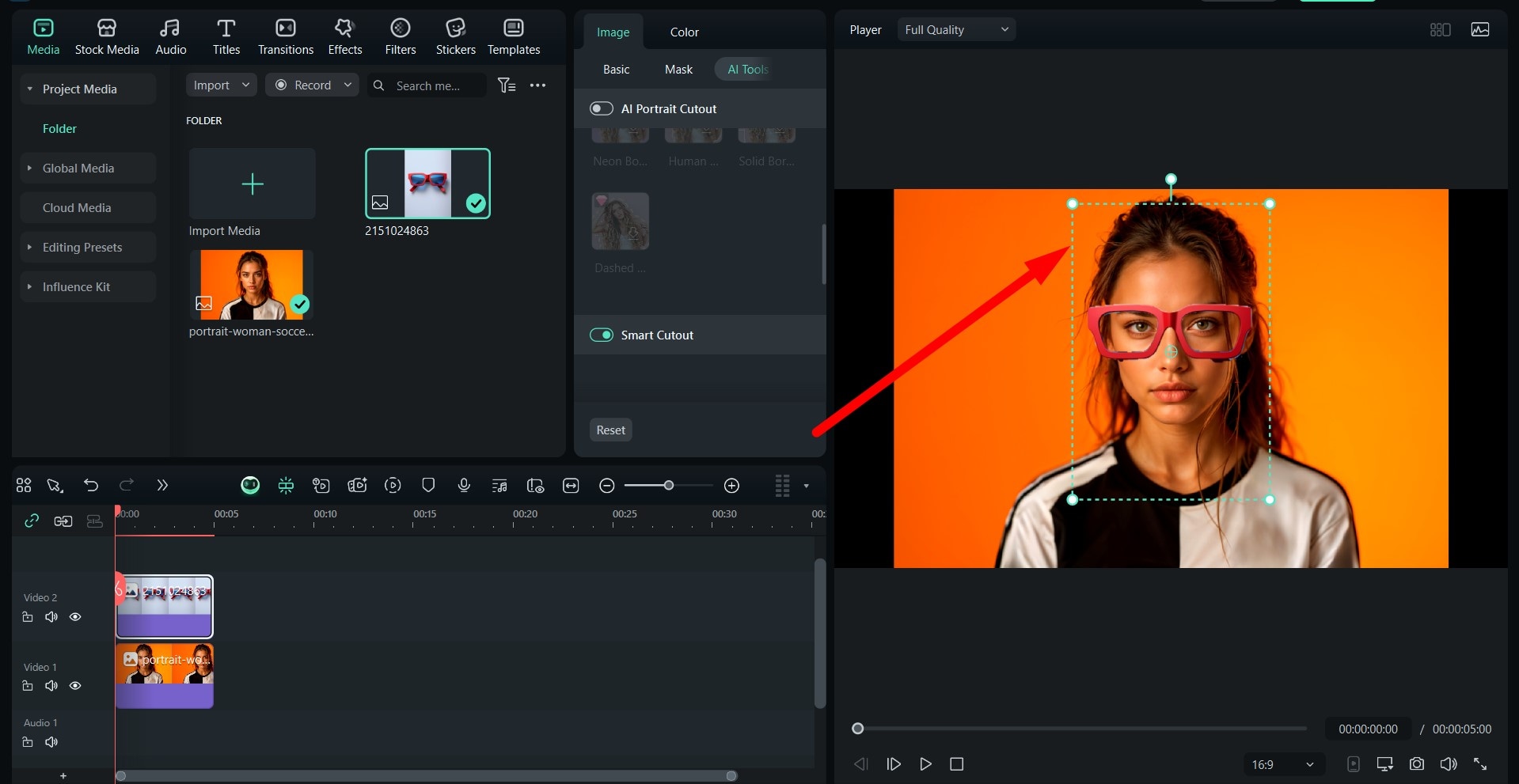Open the Transitions tab
Image resolution: width=1519 pixels, height=784 pixels.
[x=286, y=37]
